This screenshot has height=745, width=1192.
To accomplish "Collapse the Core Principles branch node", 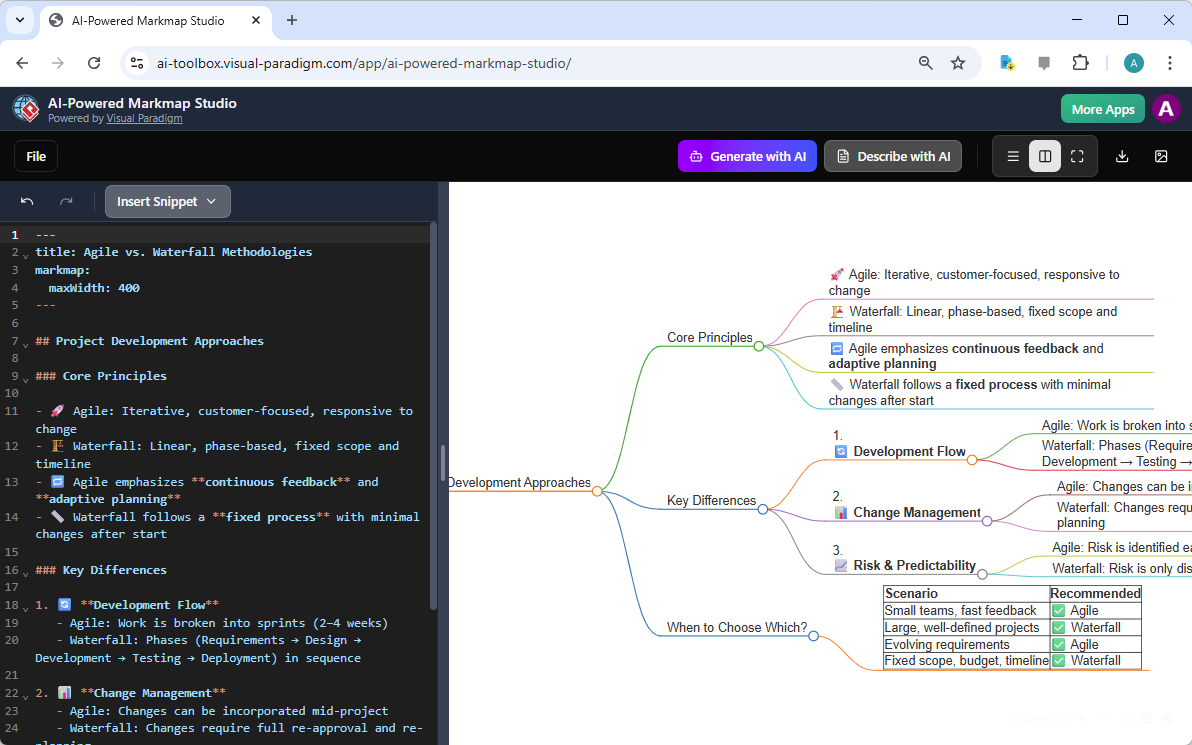I will point(760,345).
